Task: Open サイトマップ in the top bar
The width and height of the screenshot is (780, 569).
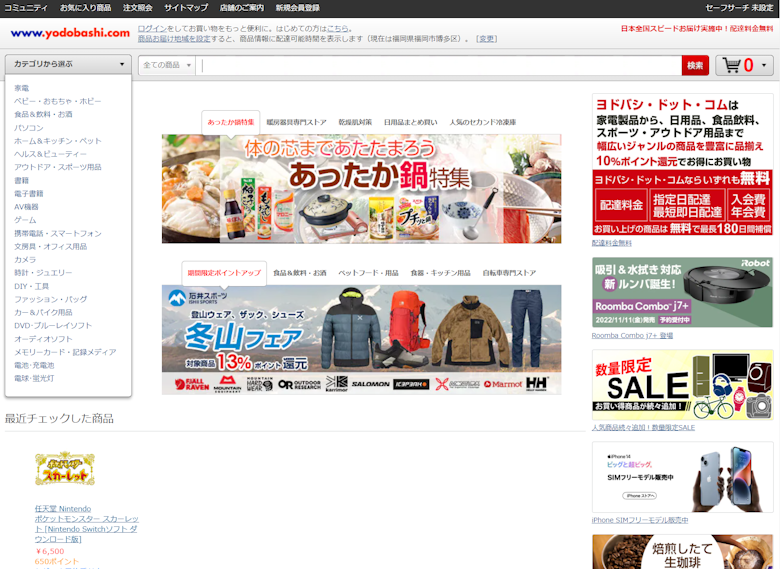Action: click(186, 8)
